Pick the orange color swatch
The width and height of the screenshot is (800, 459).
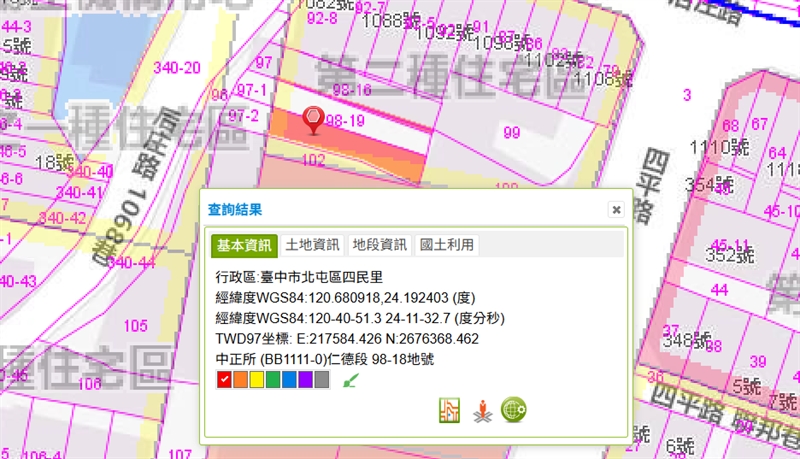tap(240, 380)
